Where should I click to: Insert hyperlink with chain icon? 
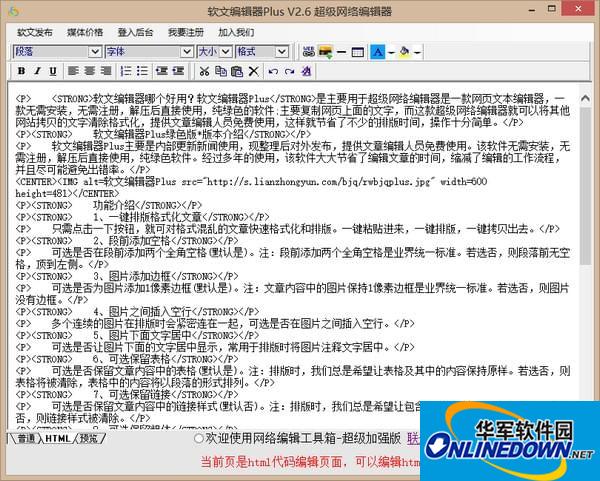(308, 52)
